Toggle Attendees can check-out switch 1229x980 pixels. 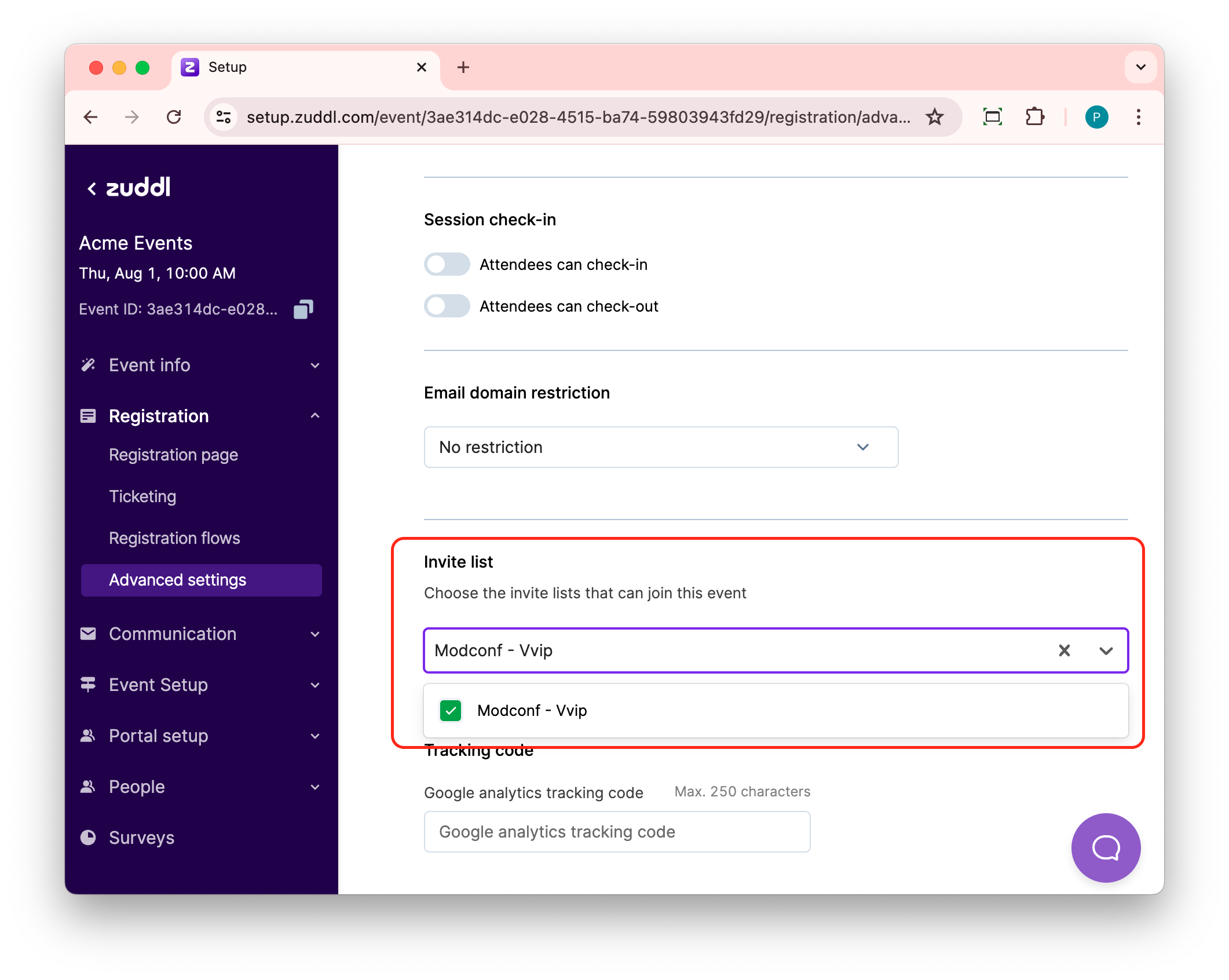point(447,306)
